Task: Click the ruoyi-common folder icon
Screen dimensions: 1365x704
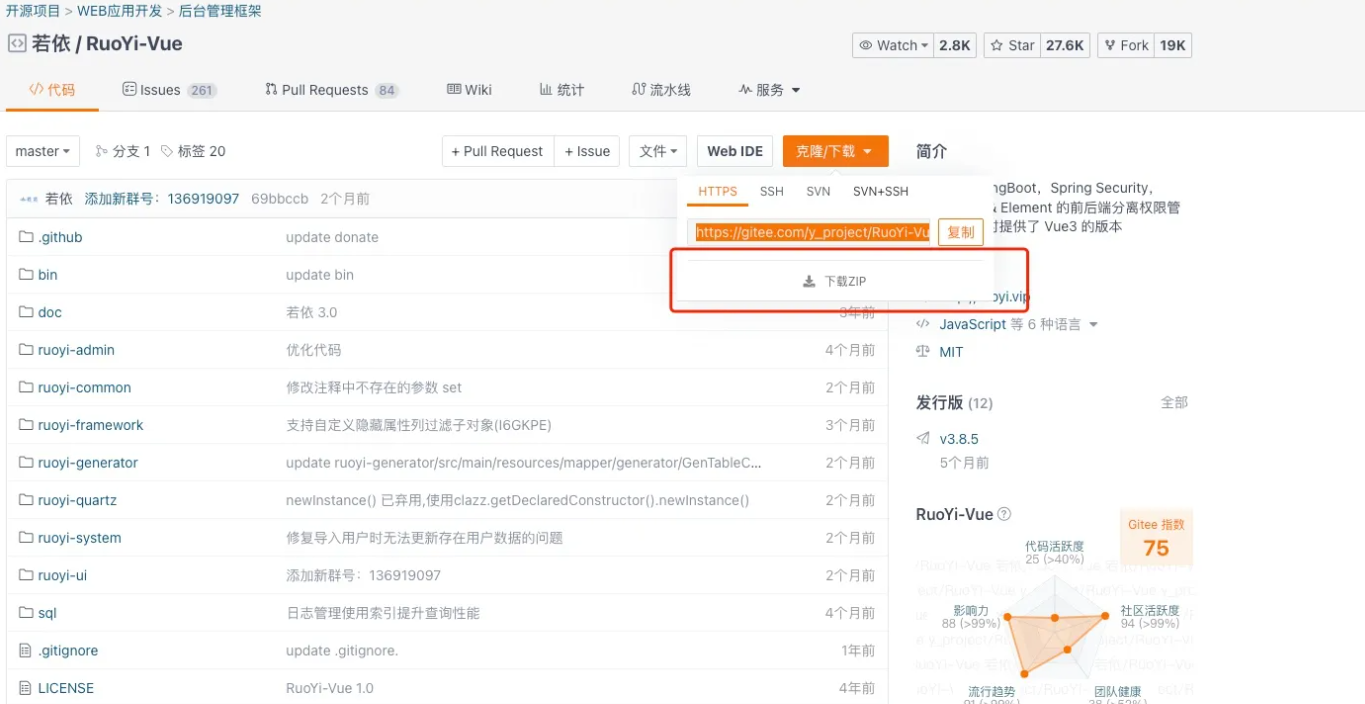Action: (x=26, y=388)
